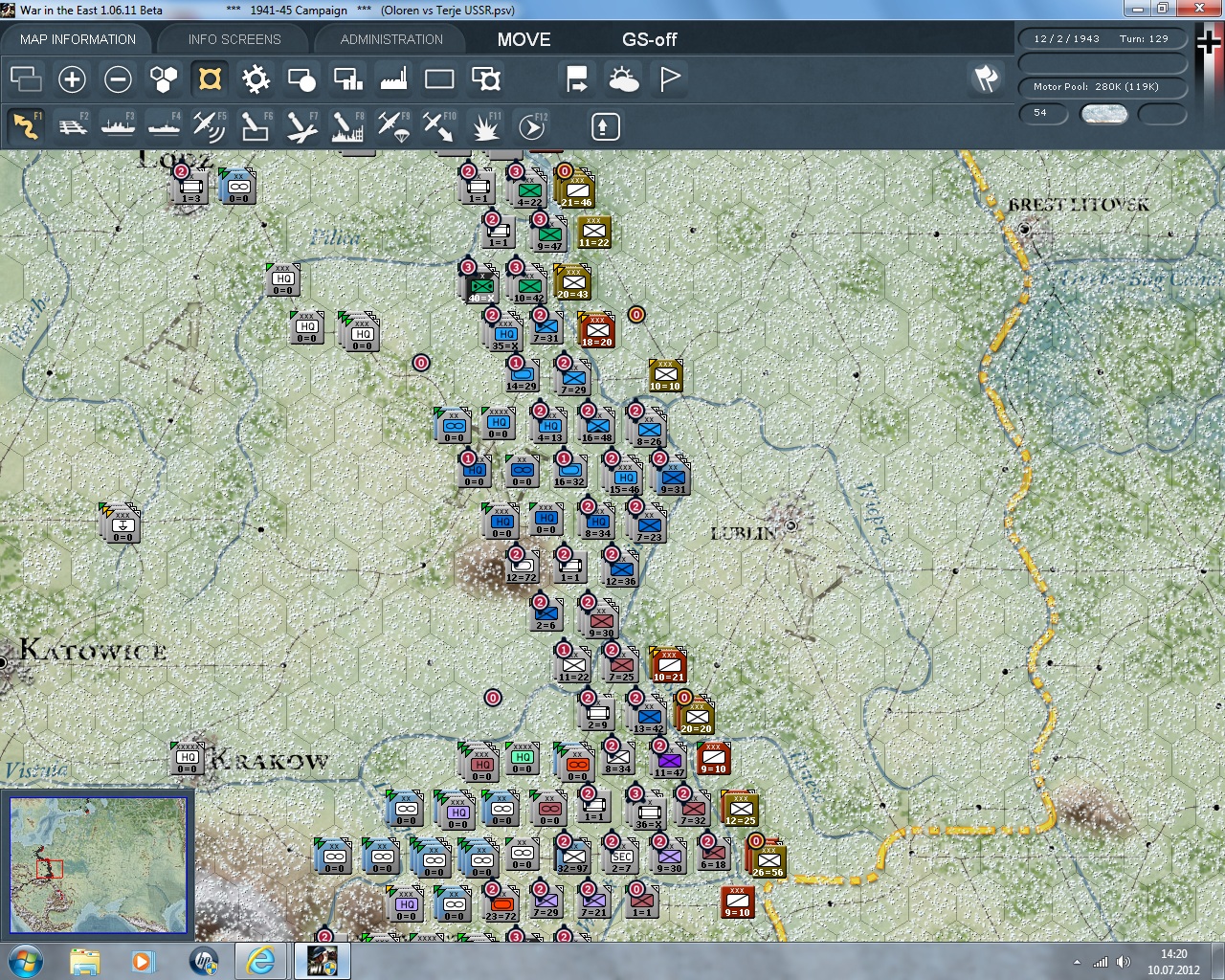Click the plain rectangle toolbar icon
The image size is (1225, 980).
pyautogui.click(x=439, y=79)
